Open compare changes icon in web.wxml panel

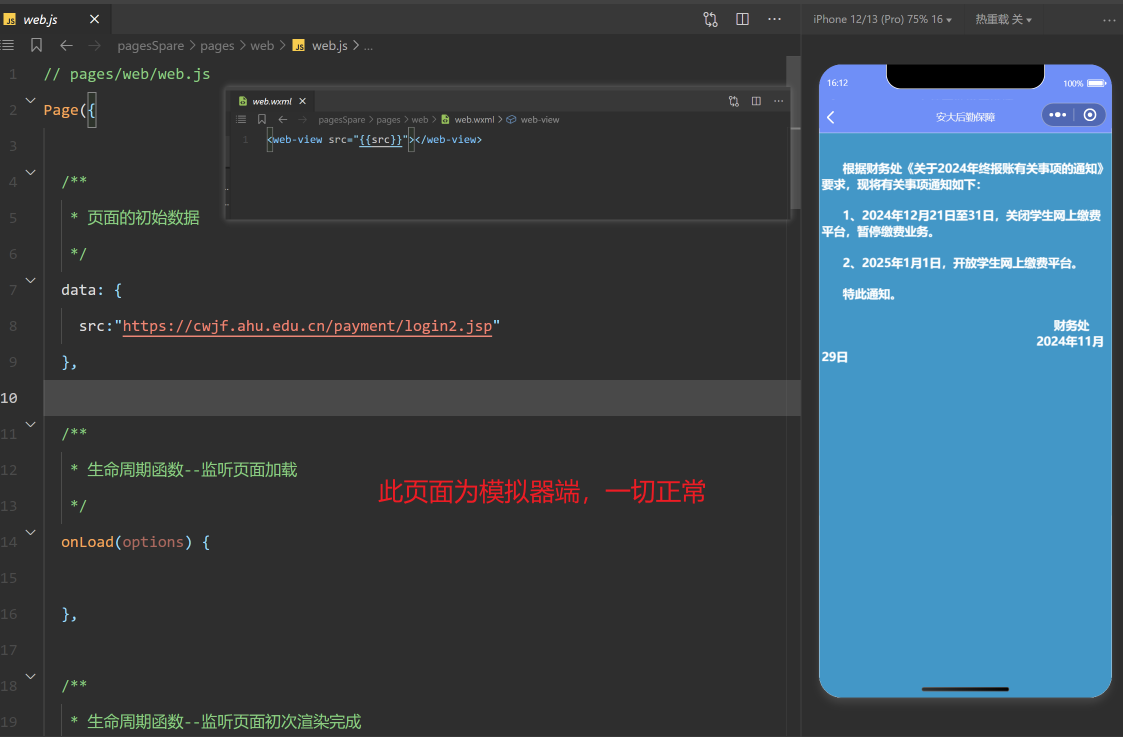[x=733, y=101]
